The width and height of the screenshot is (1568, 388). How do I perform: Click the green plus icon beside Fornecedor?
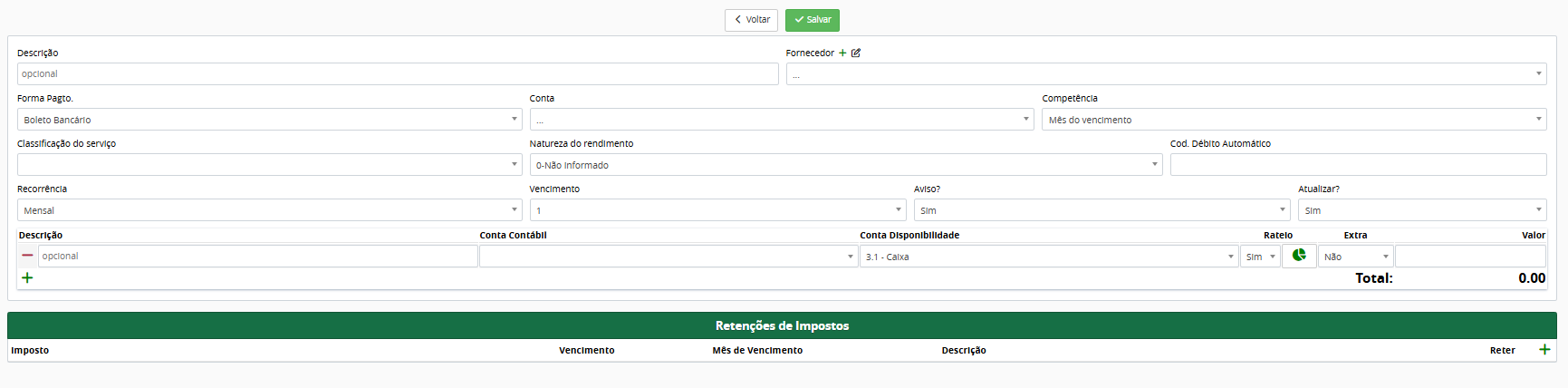(x=842, y=53)
